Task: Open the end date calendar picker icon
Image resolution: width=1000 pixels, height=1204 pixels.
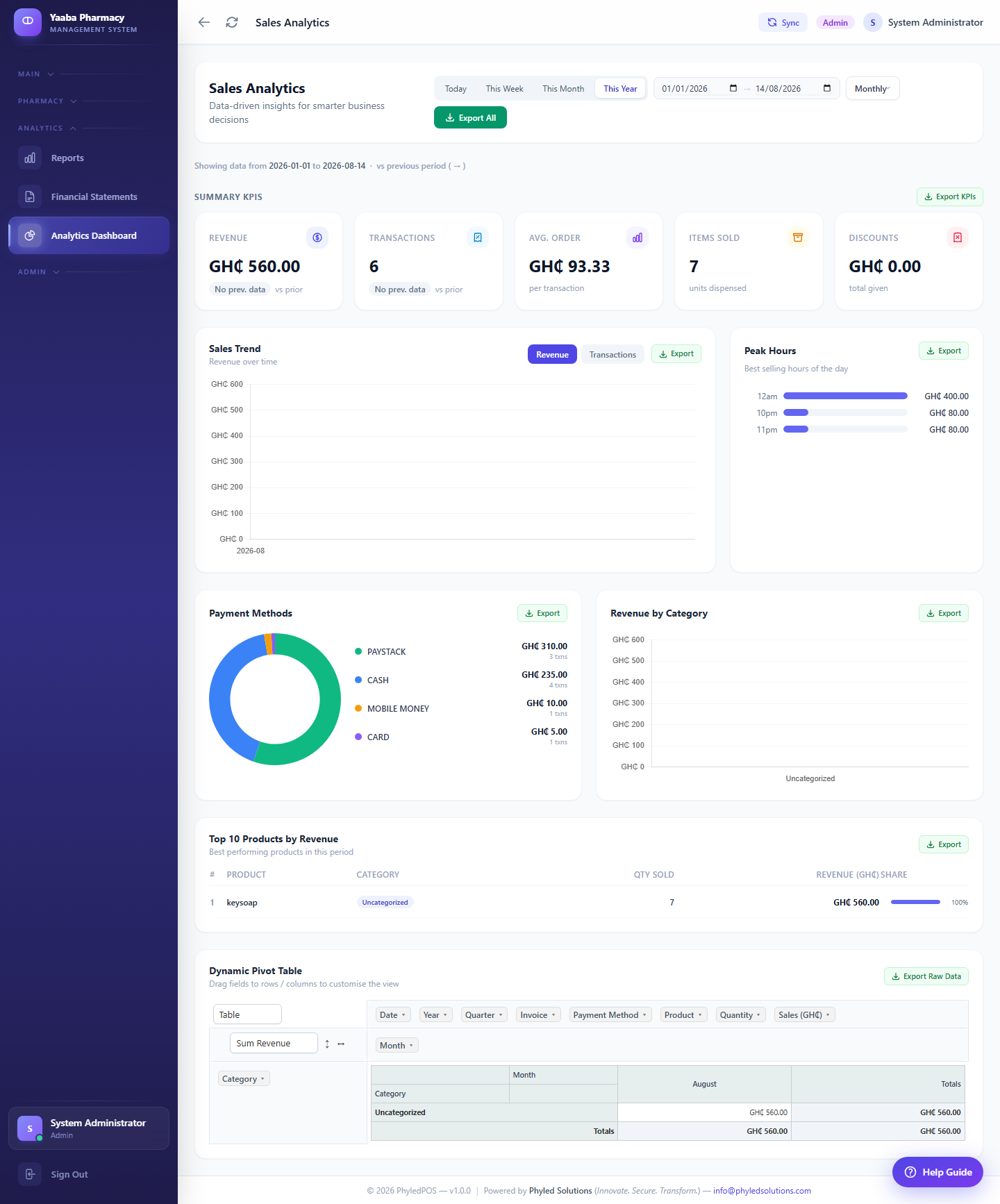Action: [827, 88]
